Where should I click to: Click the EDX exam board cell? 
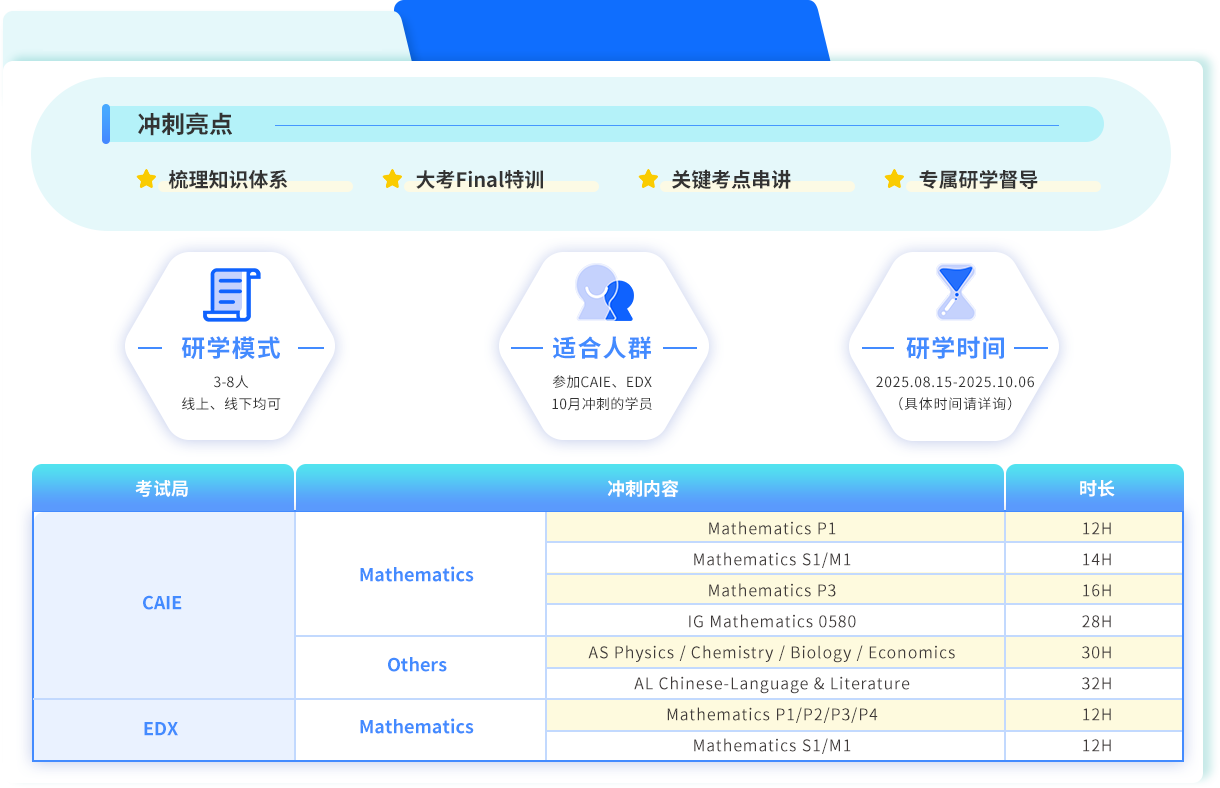point(161,729)
